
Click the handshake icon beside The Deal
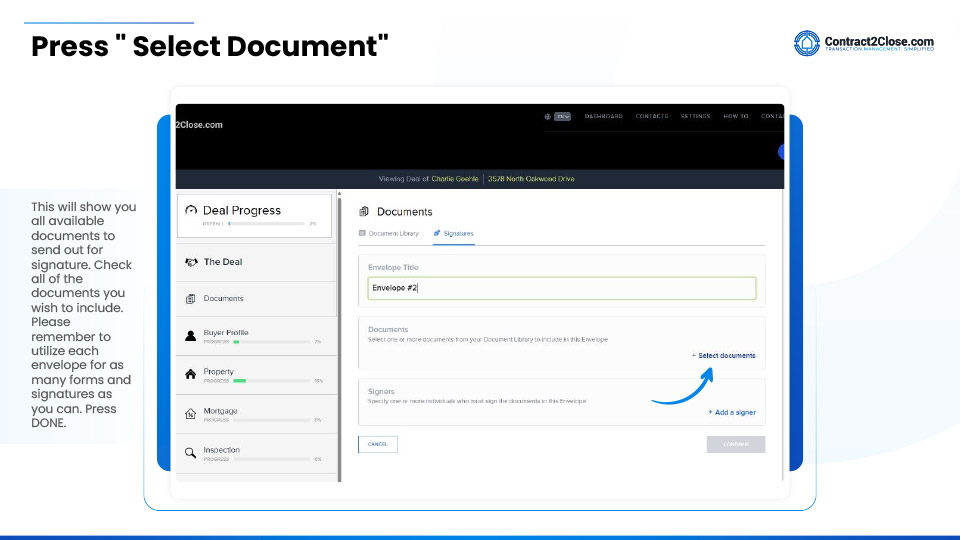click(x=191, y=262)
